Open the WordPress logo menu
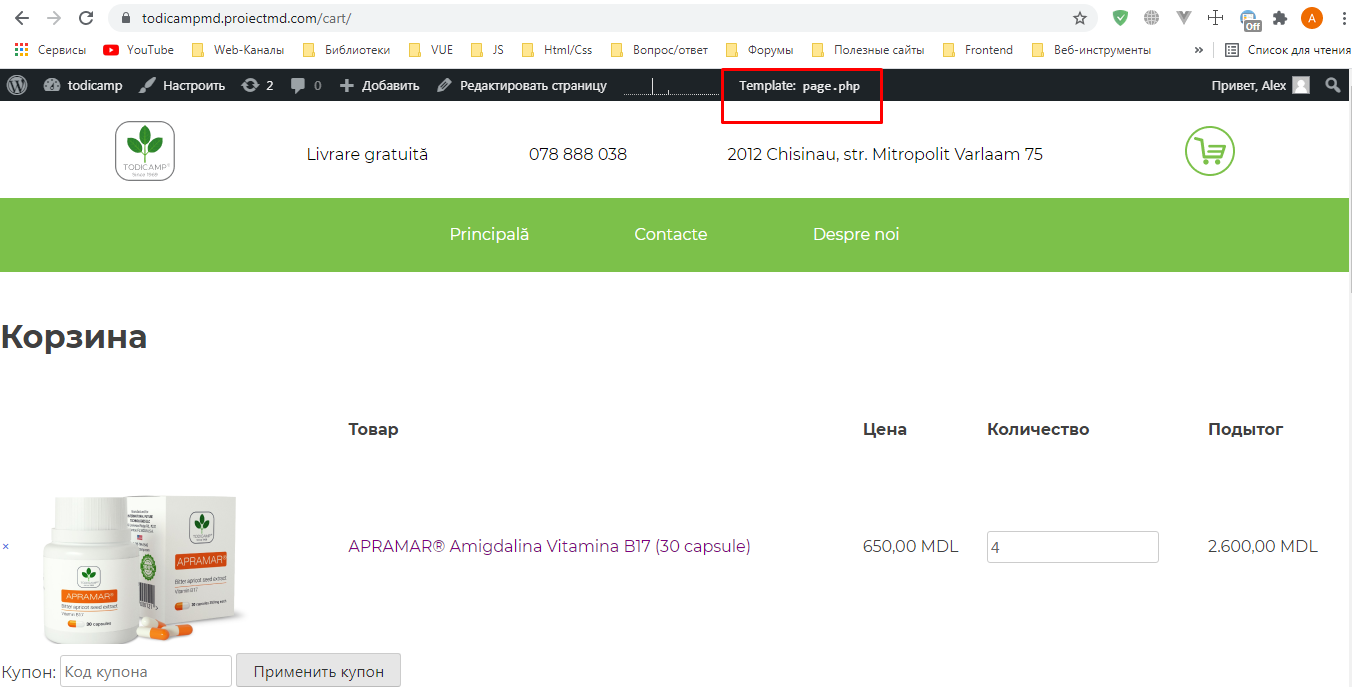This screenshot has width=1352, height=687. coord(17,85)
